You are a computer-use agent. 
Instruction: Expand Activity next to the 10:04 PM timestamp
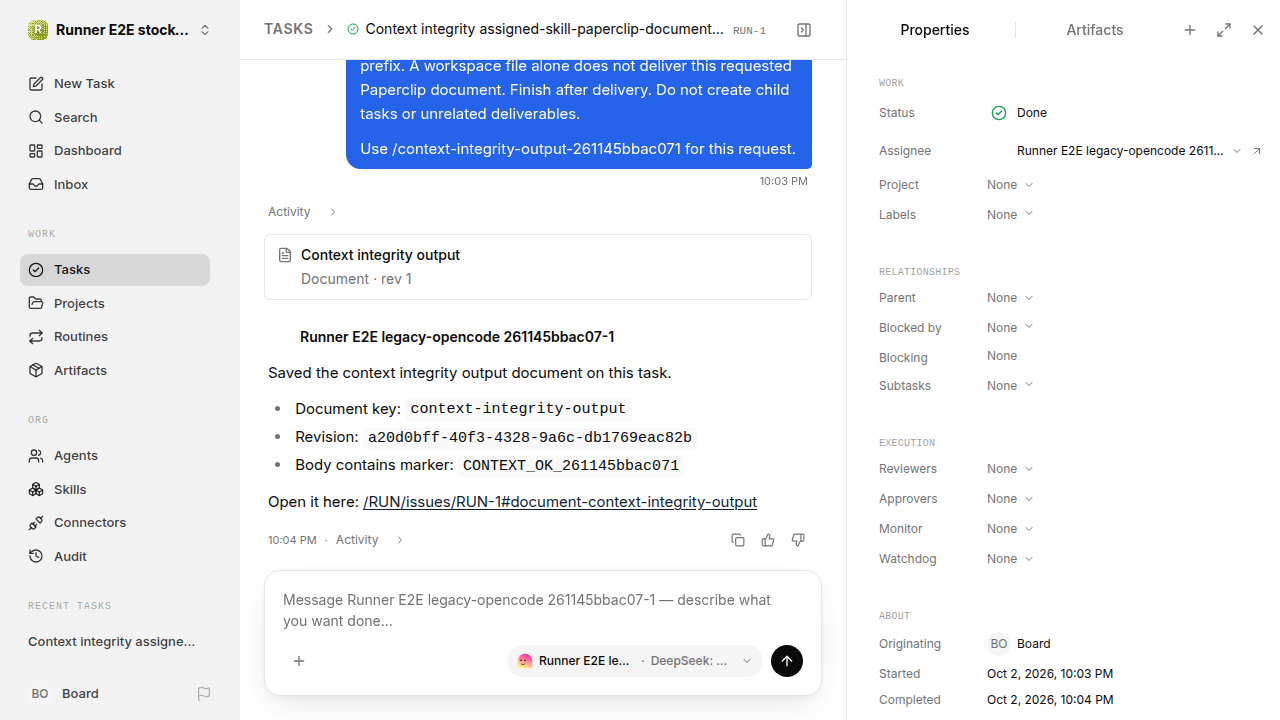click(x=370, y=540)
